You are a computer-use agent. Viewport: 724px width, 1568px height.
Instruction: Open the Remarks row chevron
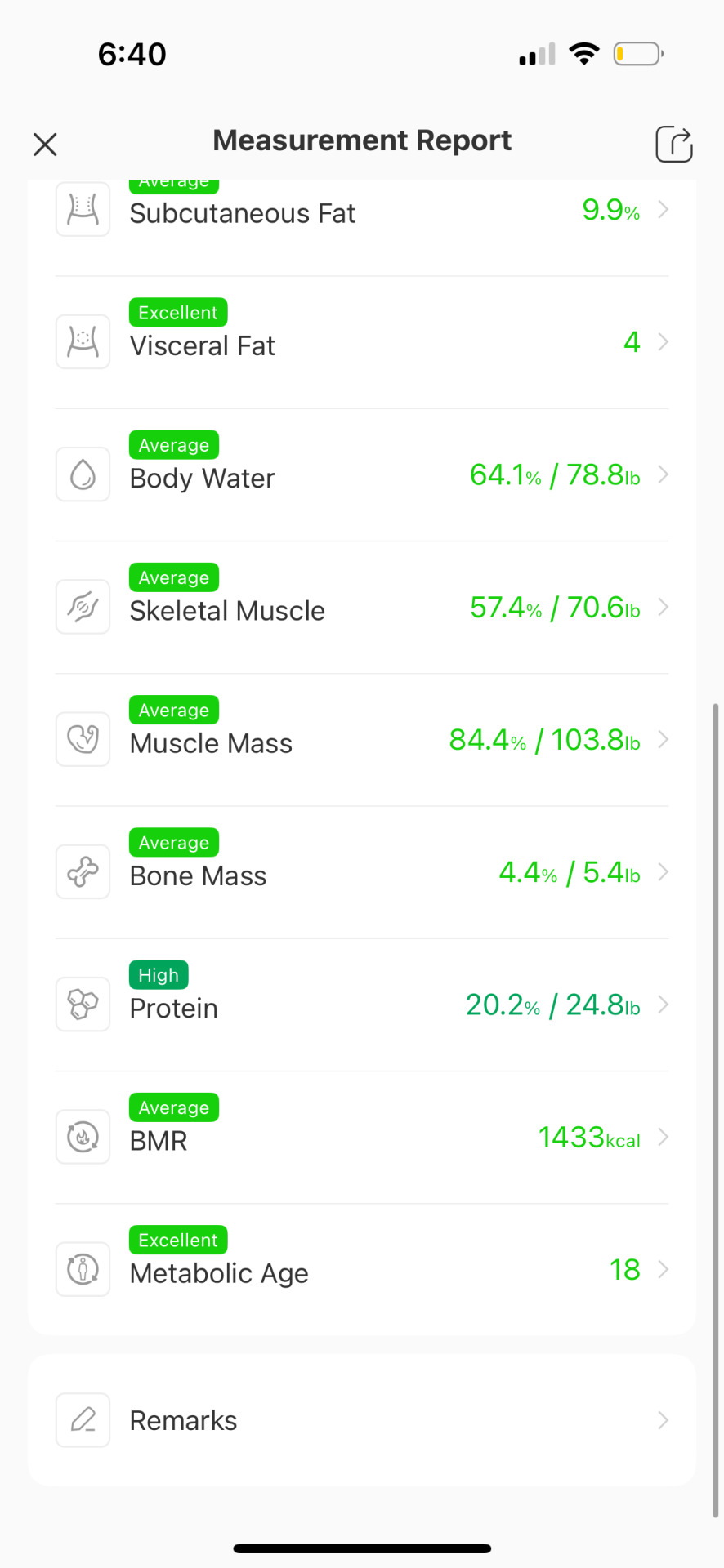[664, 1420]
